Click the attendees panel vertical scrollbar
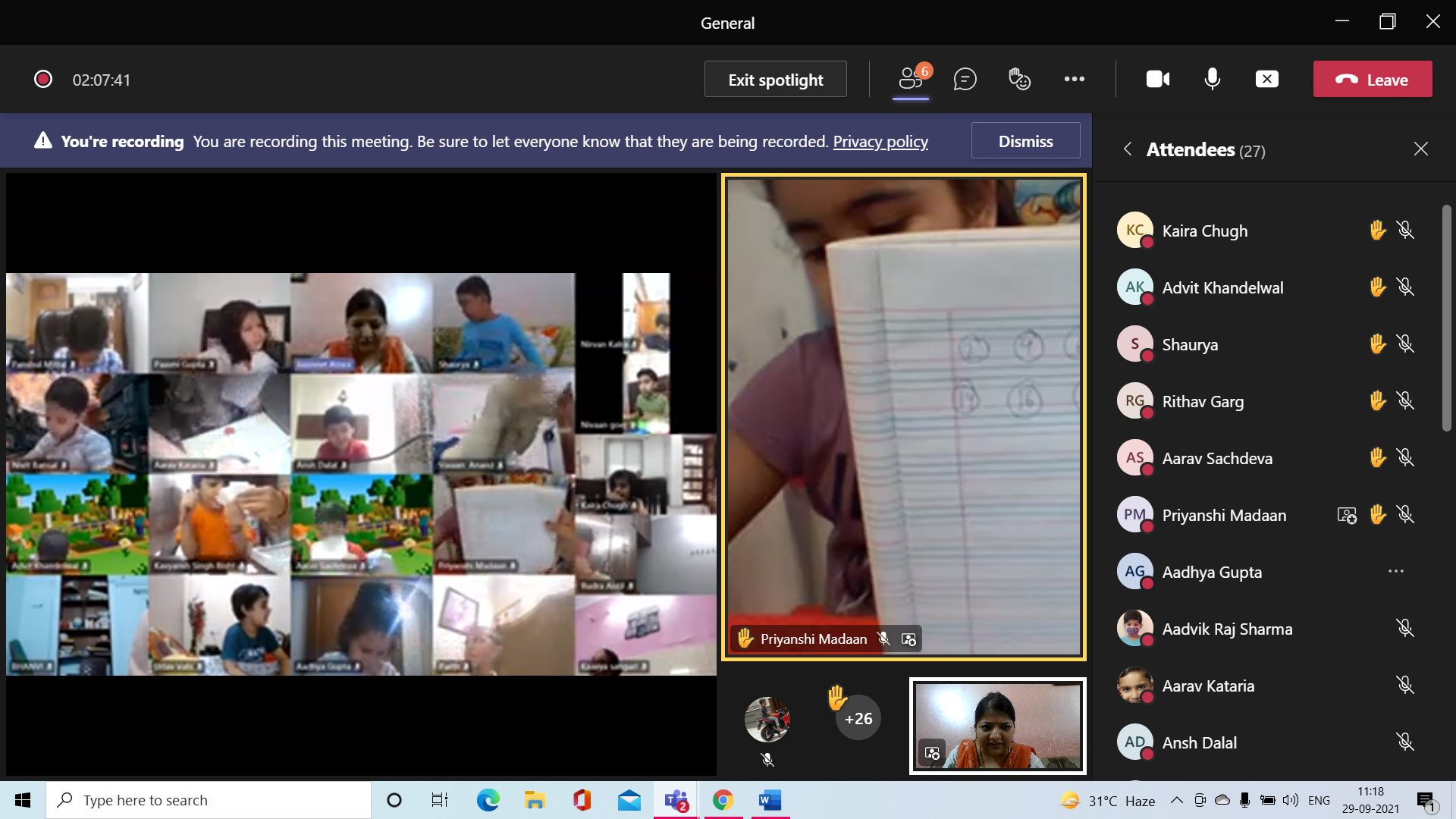 1446,318
